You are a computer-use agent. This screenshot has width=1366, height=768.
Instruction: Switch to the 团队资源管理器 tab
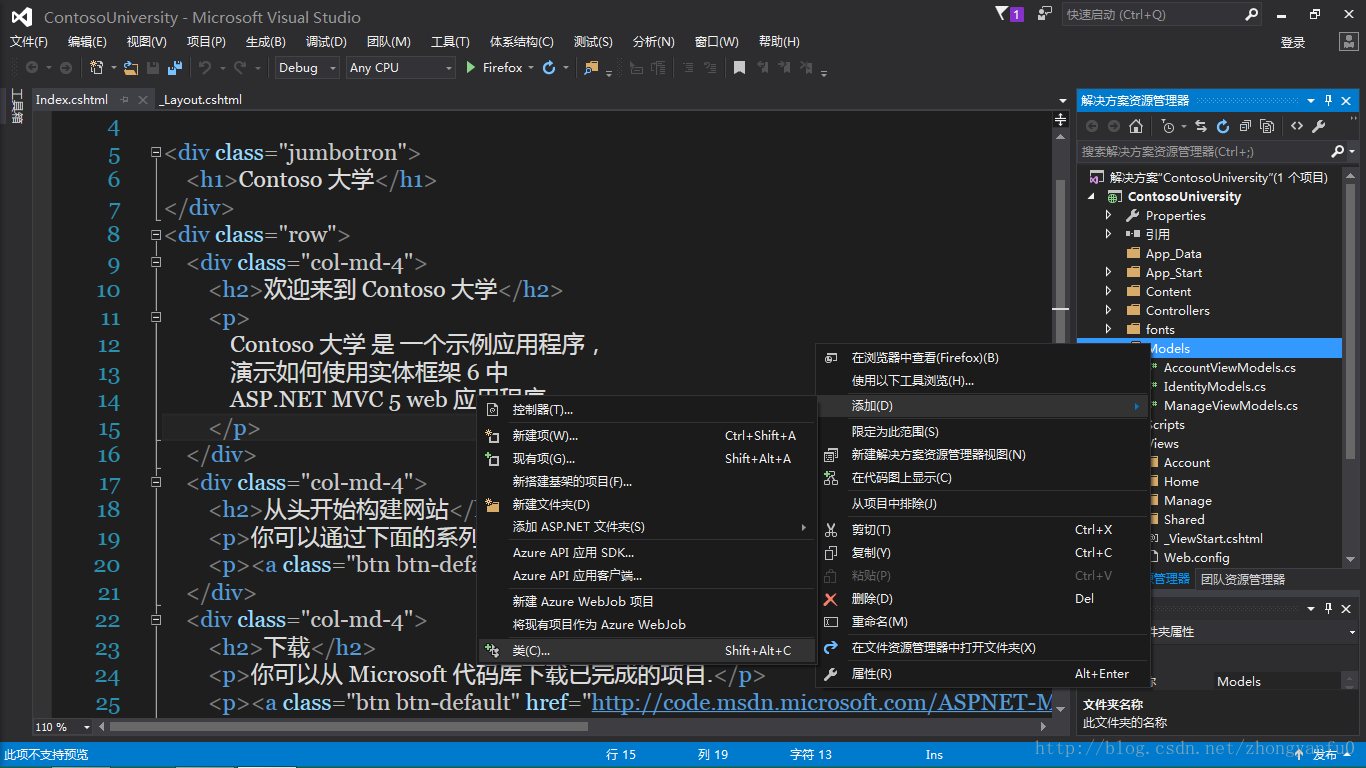[1243, 579]
